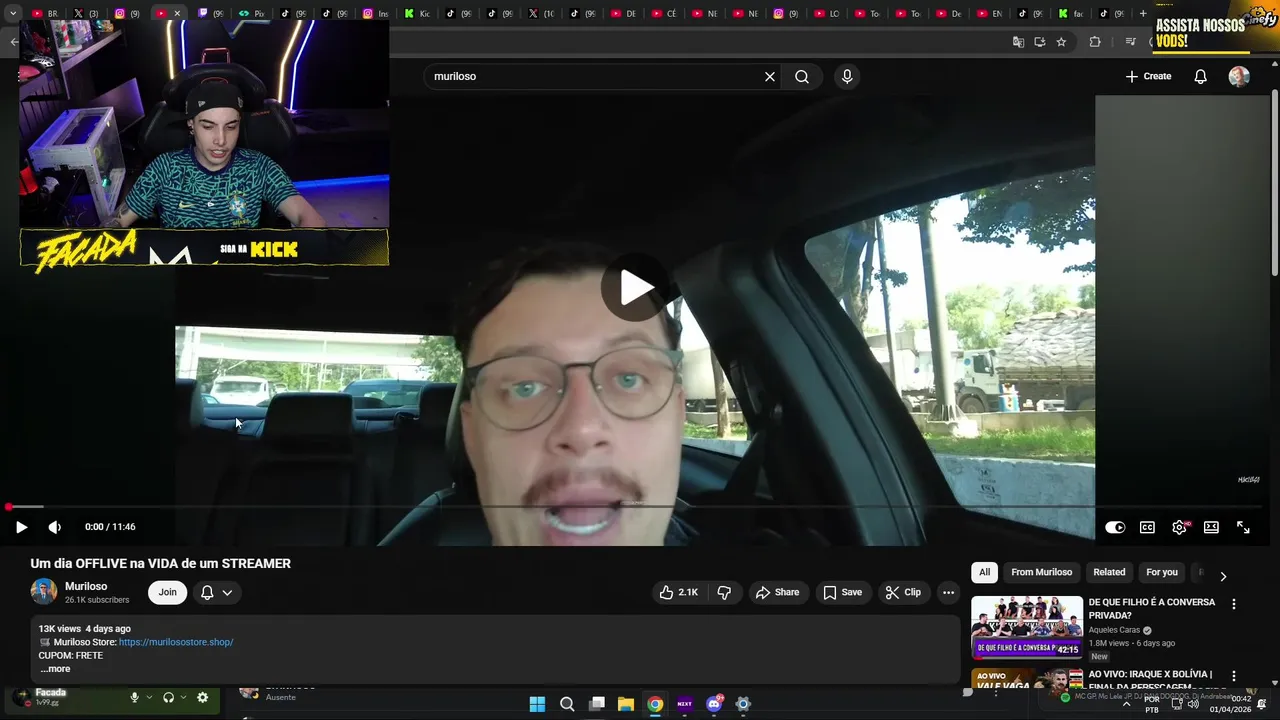
Task: Open the account avatar menu
Action: coord(1239,77)
